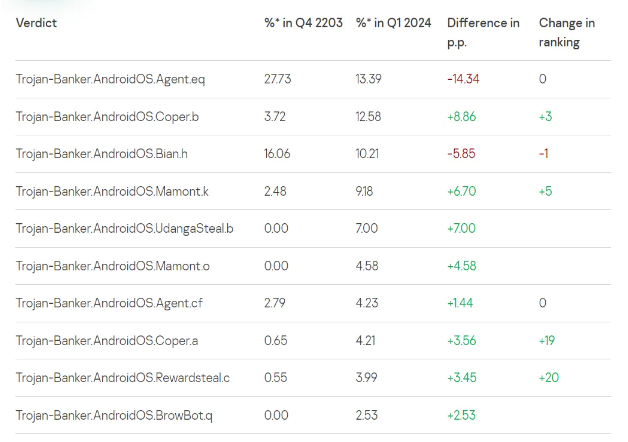
Task: Click the 27.73 Q4 percentage cell
Action: (x=277, y=79)
